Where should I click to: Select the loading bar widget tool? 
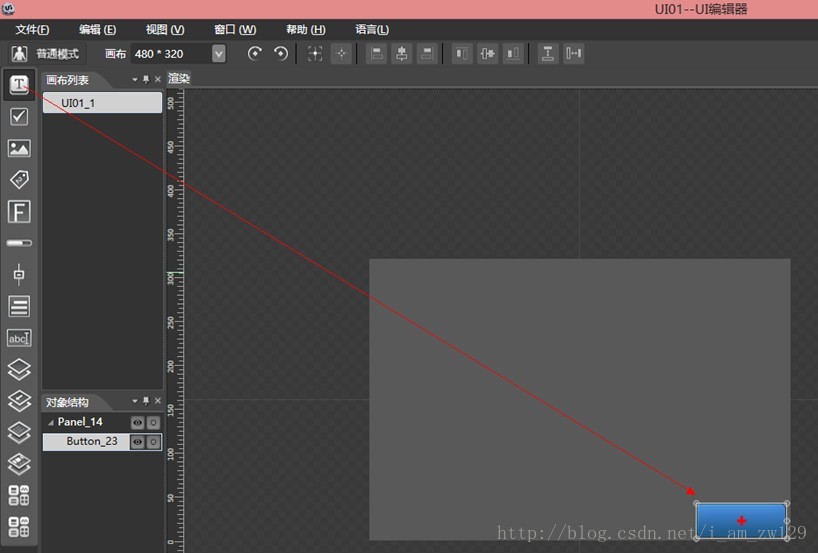coord(19,243)
